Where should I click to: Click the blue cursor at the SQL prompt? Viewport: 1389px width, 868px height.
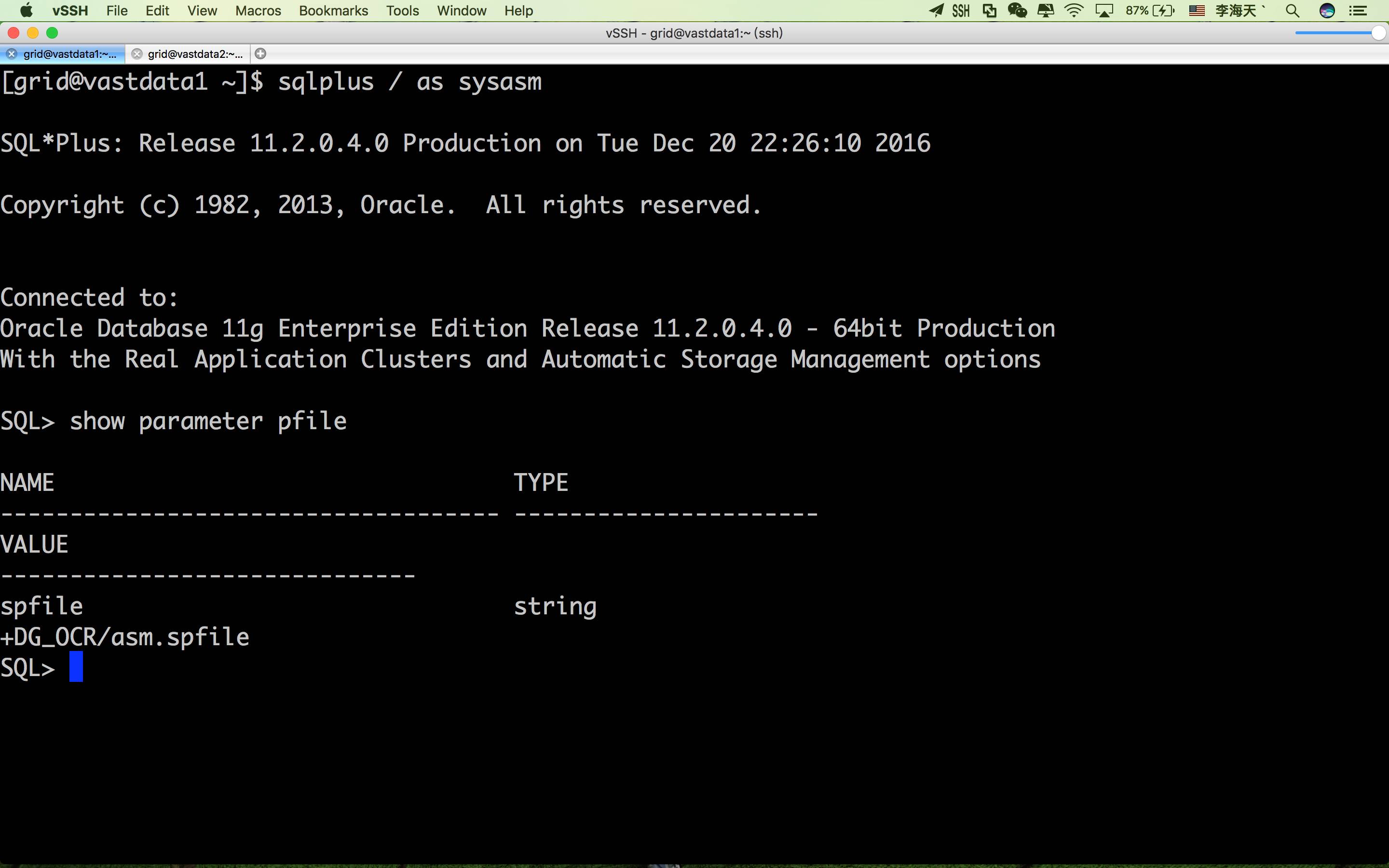[76, 666]
